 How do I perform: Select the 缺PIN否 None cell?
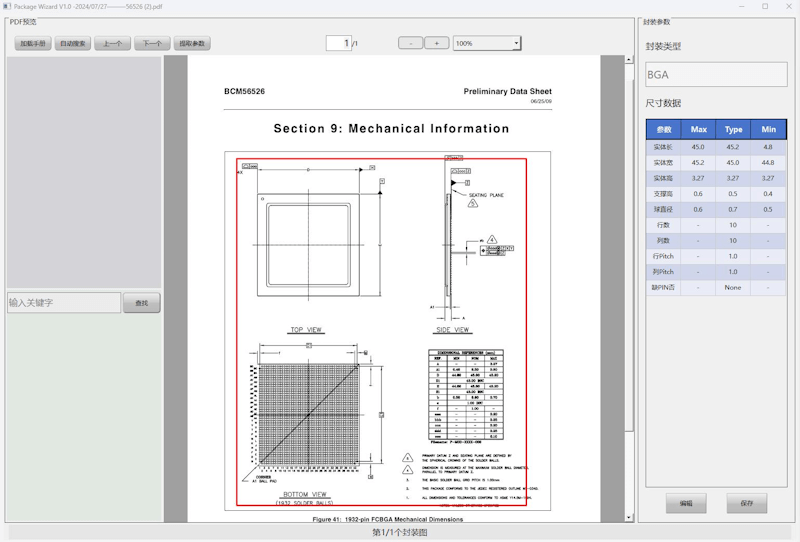click(x=733, y=287)
